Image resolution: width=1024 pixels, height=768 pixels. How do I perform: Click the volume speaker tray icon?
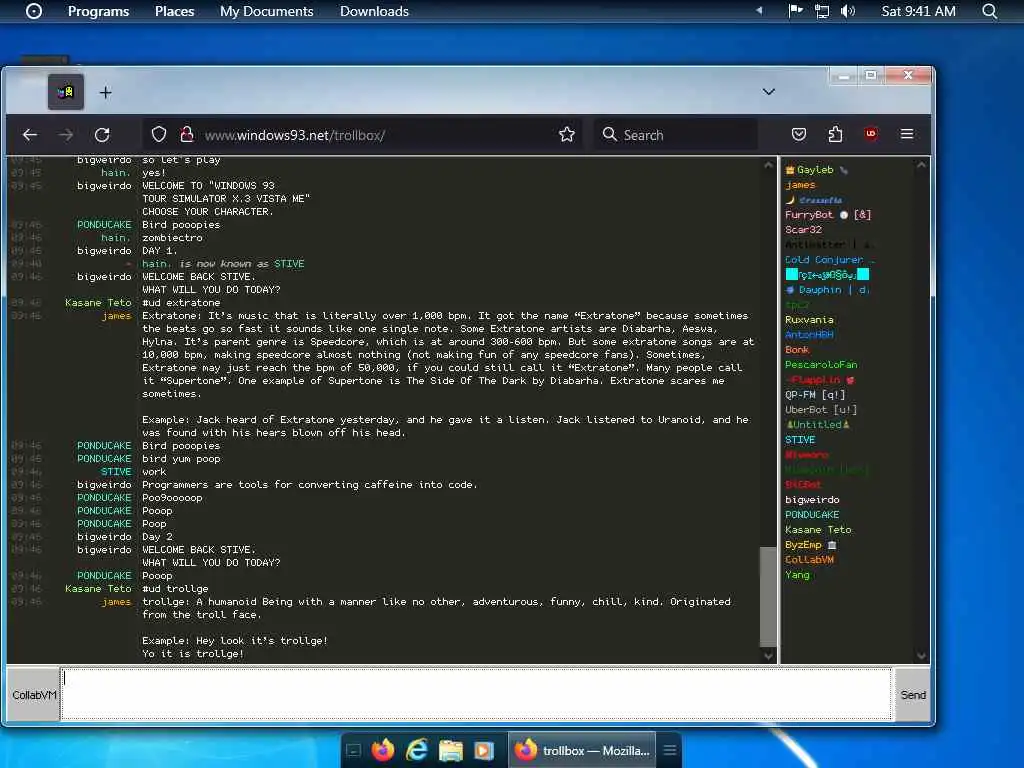pos(848,11)
